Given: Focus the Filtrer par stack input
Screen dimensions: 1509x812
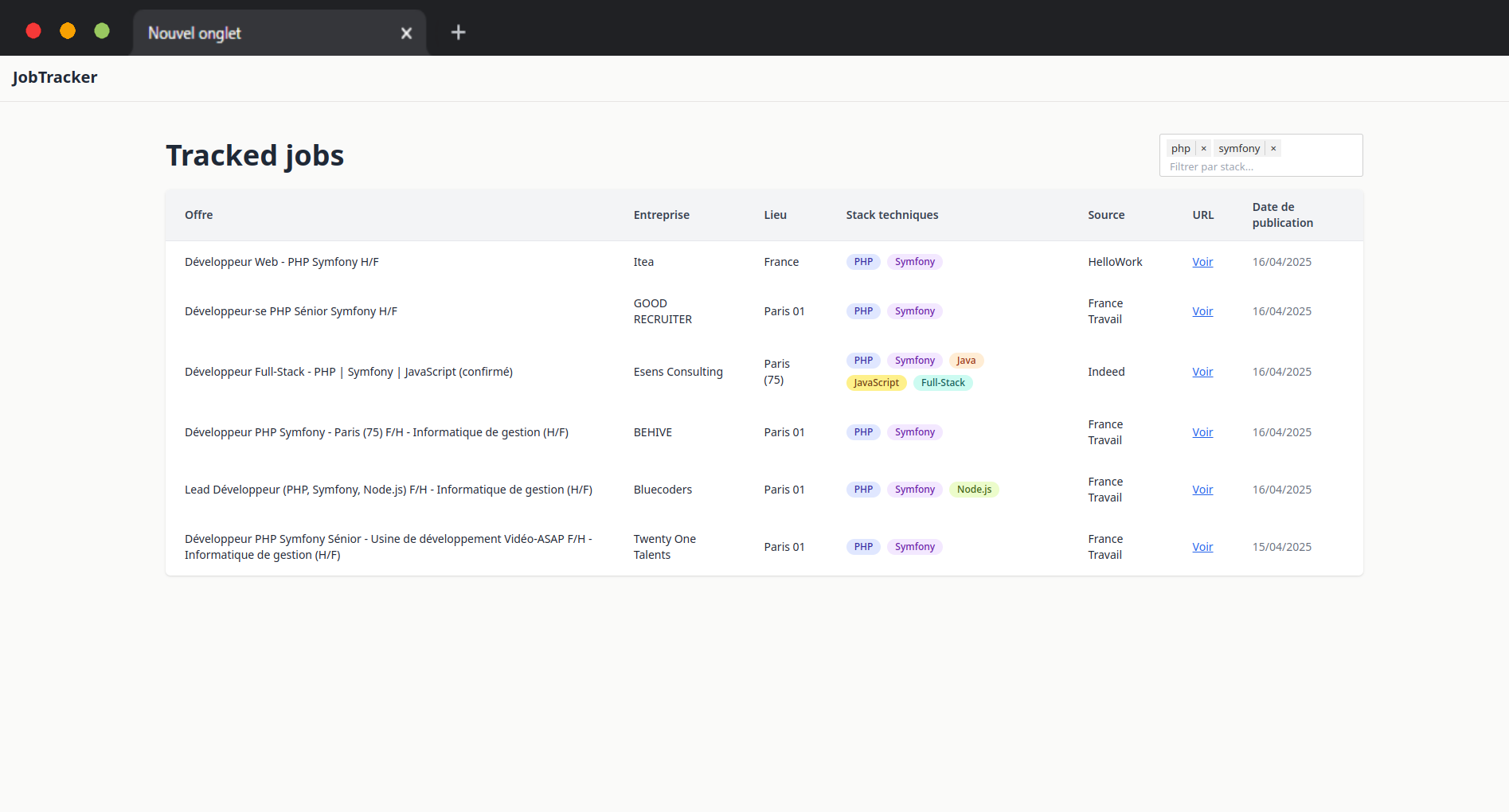Looking at the screenshot, I should pos(1258,167).
